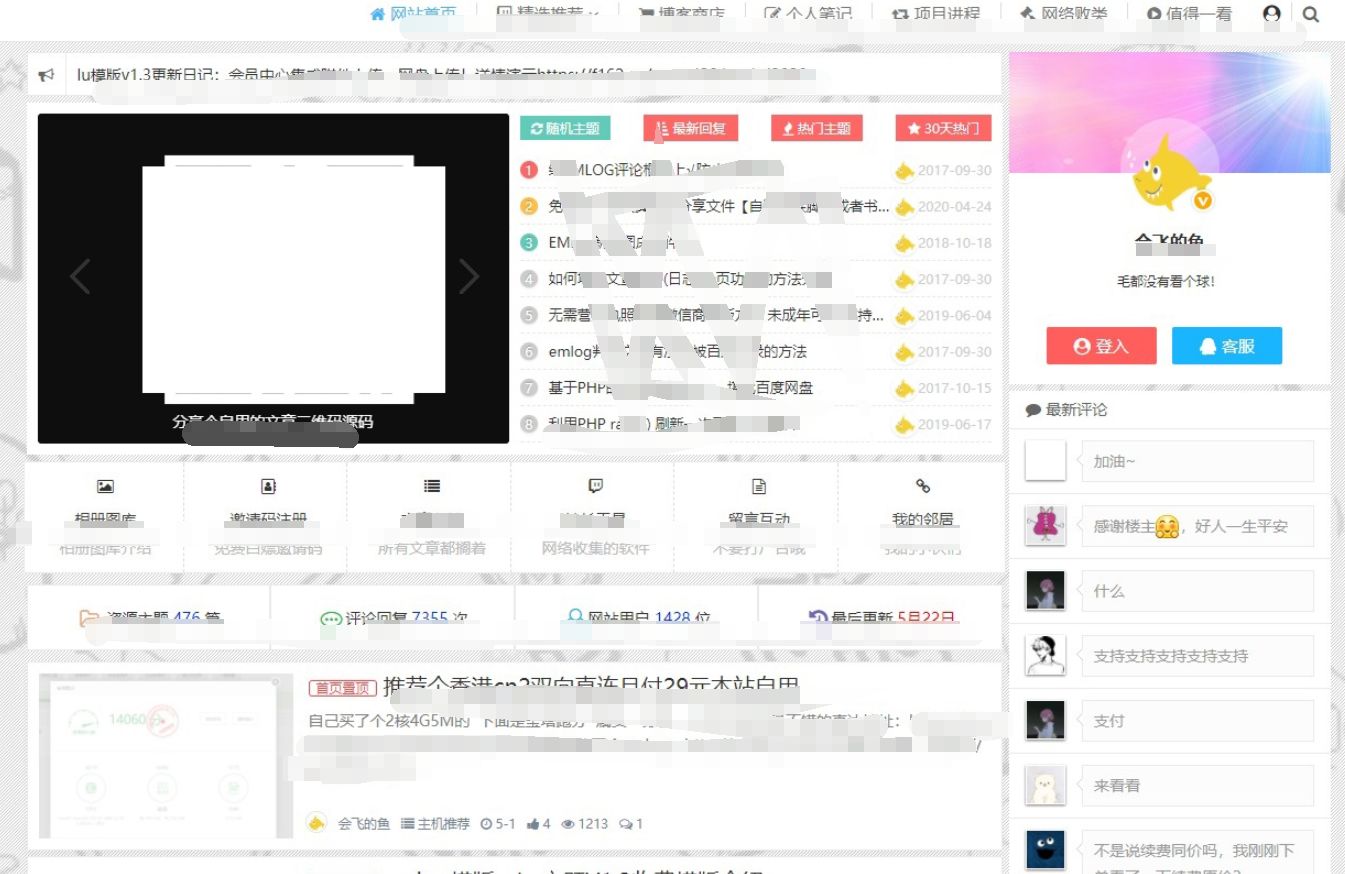Image resolution: width=1345 pixels, height=874 pixels.
Task: Click the list icon above 所有文章都搁着
Action: 431,486
